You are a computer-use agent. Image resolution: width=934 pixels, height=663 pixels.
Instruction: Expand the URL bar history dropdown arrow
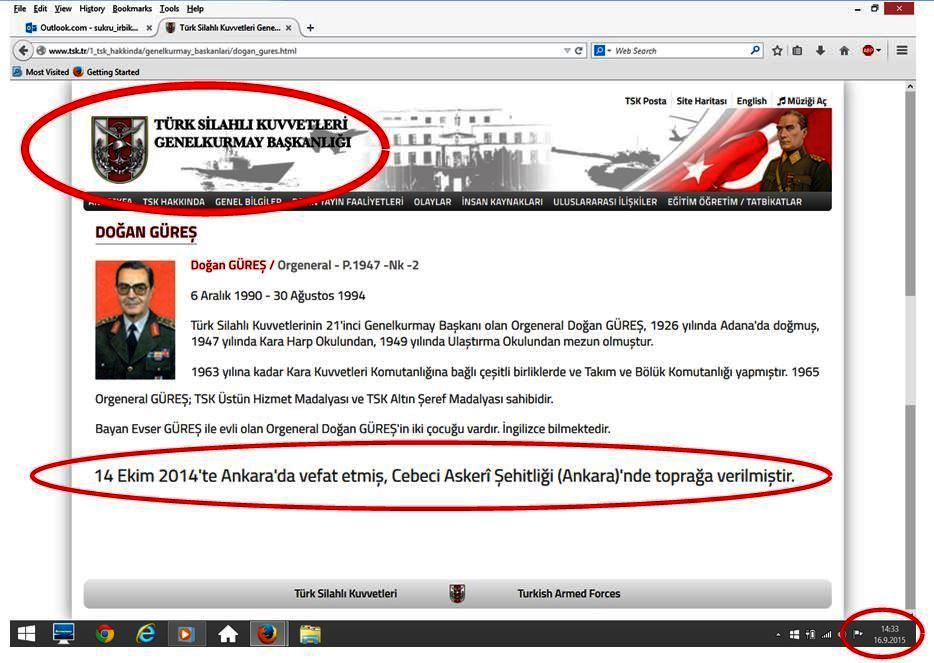pyautogui.click(x=567, y=51)
